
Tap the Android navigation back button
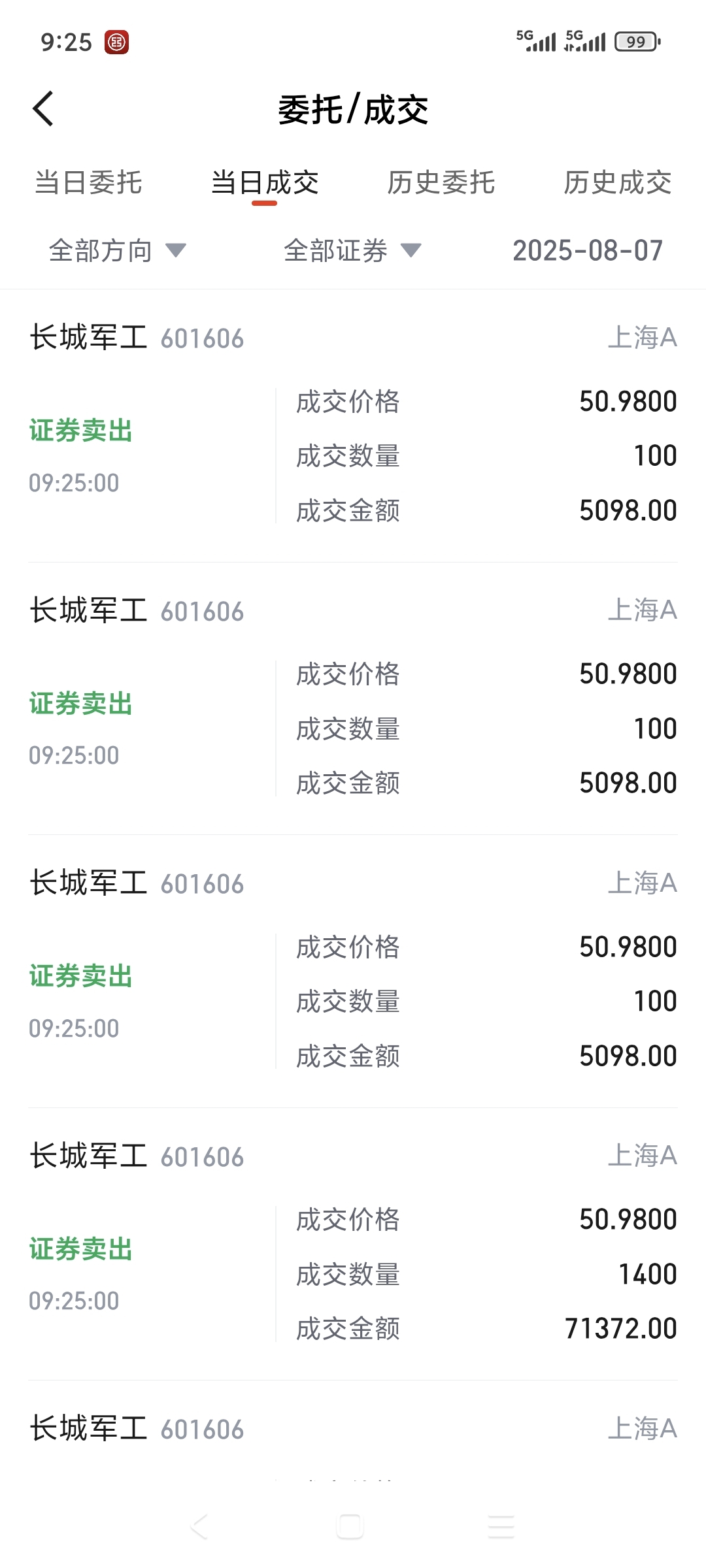(x=199, y=1526)
